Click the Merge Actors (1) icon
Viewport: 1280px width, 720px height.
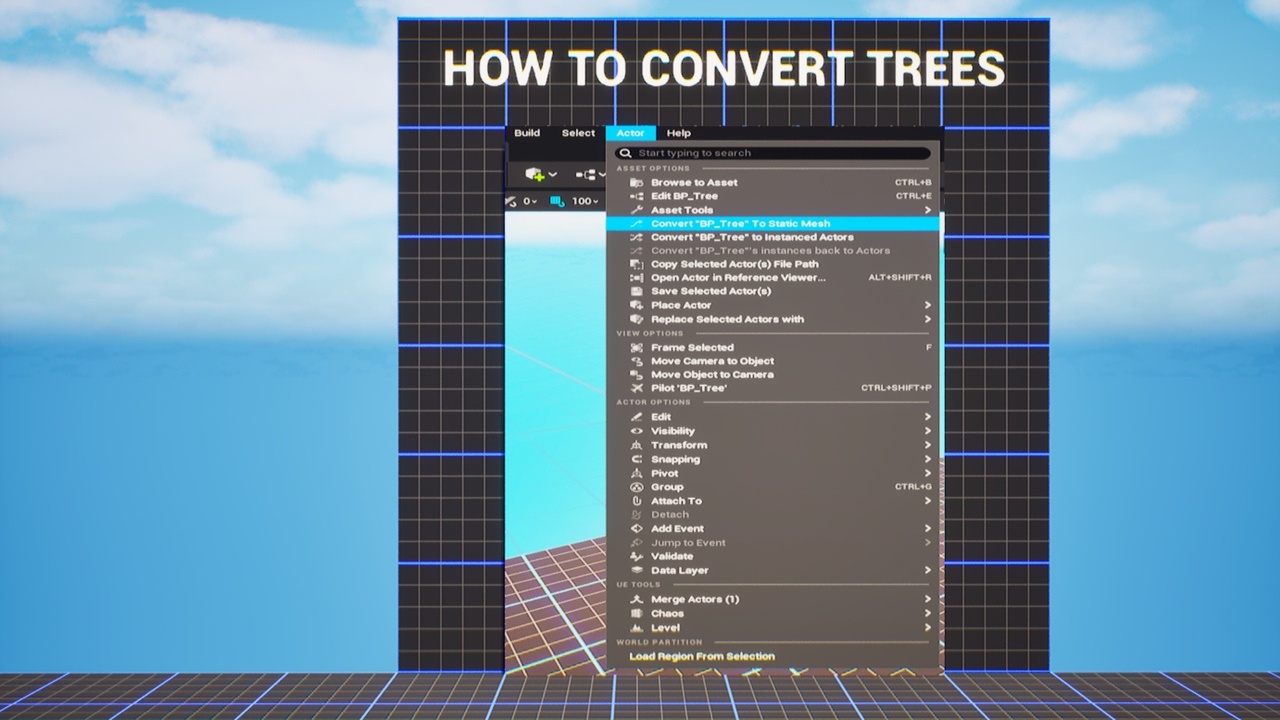coord(637,599)
